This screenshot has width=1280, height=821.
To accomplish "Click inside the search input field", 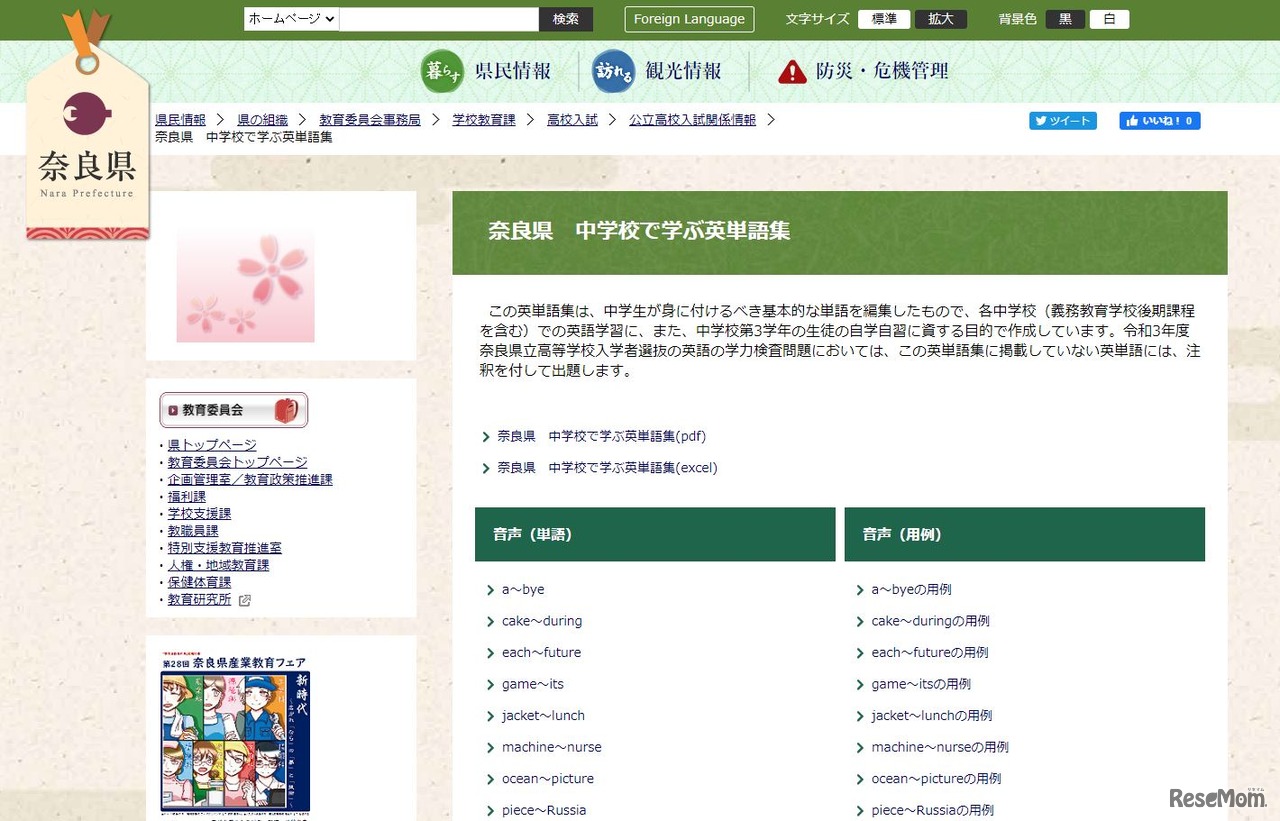I will [440, 18].
